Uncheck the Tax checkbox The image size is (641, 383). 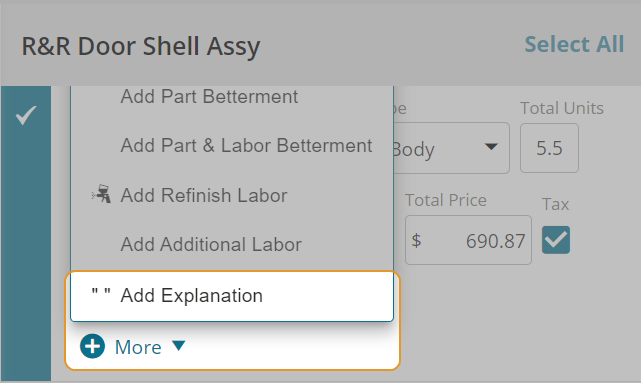coord(556,240)
